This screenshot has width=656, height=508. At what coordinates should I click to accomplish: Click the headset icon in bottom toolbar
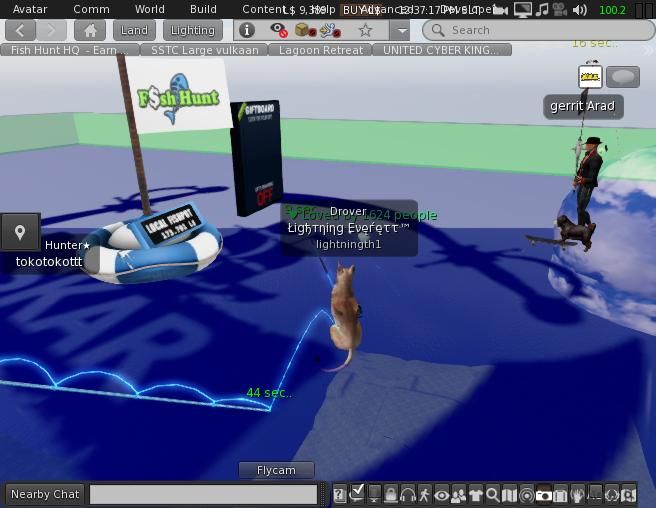612,495
